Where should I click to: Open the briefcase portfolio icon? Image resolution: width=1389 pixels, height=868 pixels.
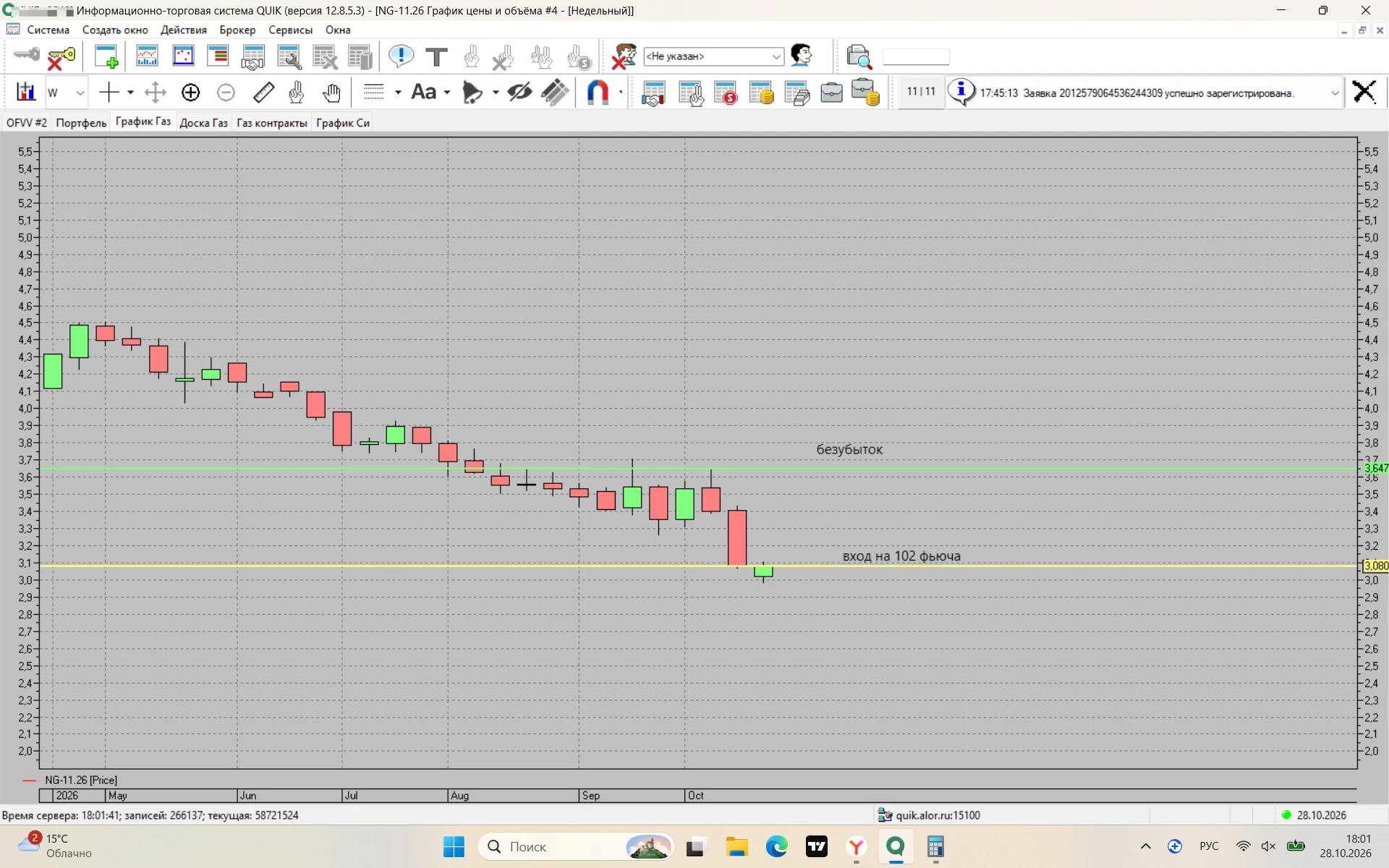click(x=831, y=93)
